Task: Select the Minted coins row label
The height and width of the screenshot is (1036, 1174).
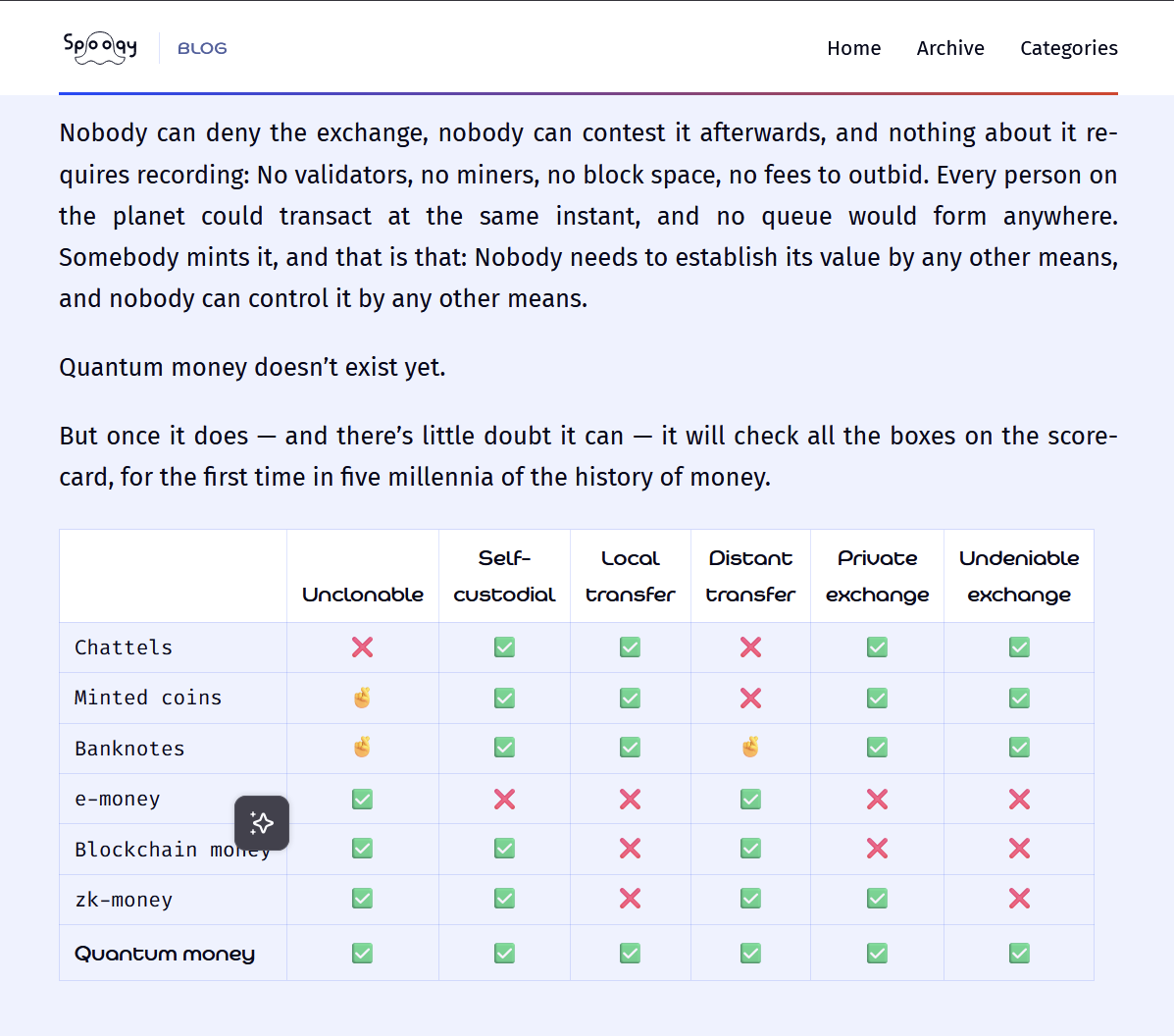Action: click(x=148, y=698)
